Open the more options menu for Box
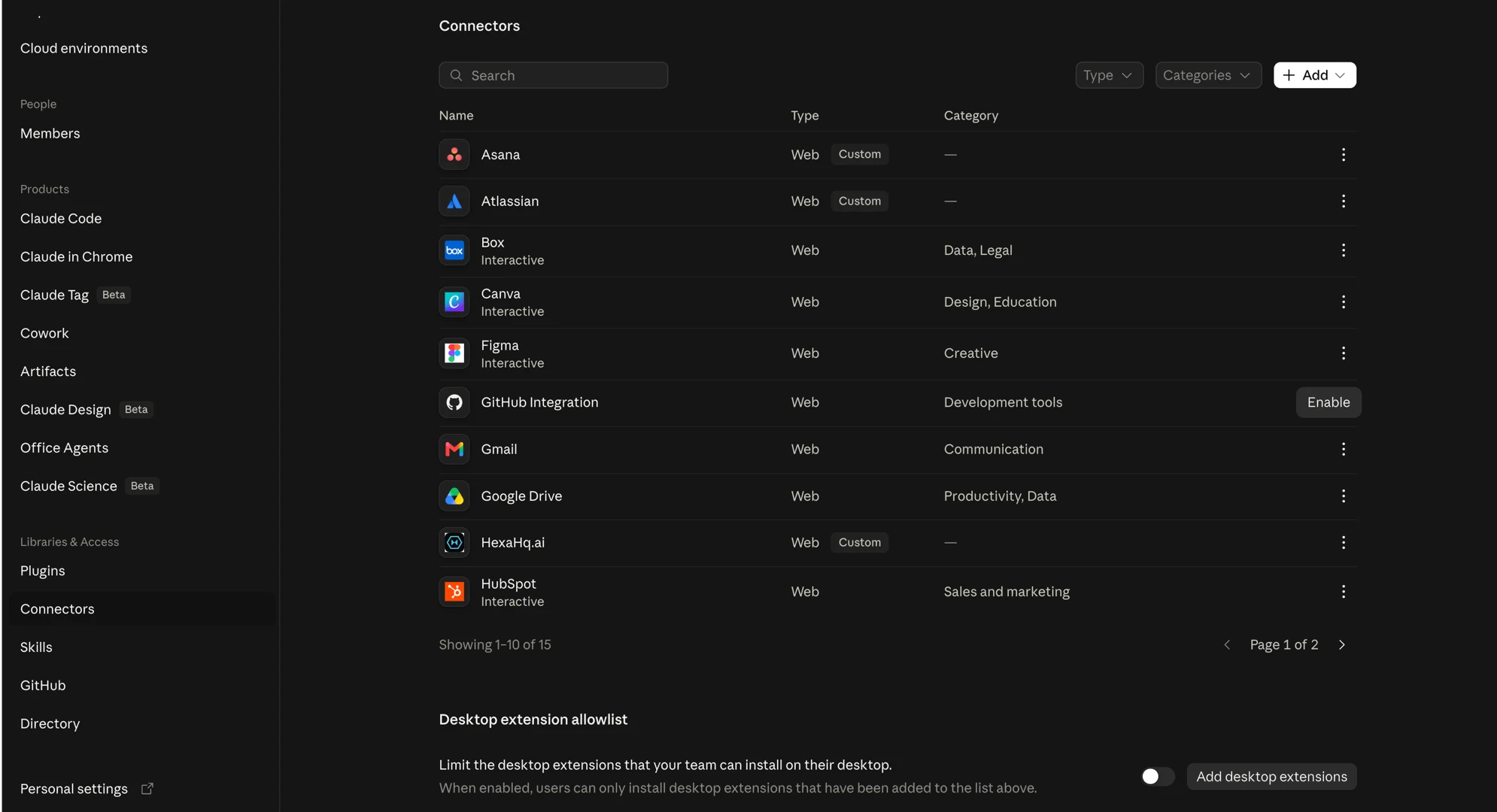Viewport: 1497px width, 812px height. pos(1343,250)
